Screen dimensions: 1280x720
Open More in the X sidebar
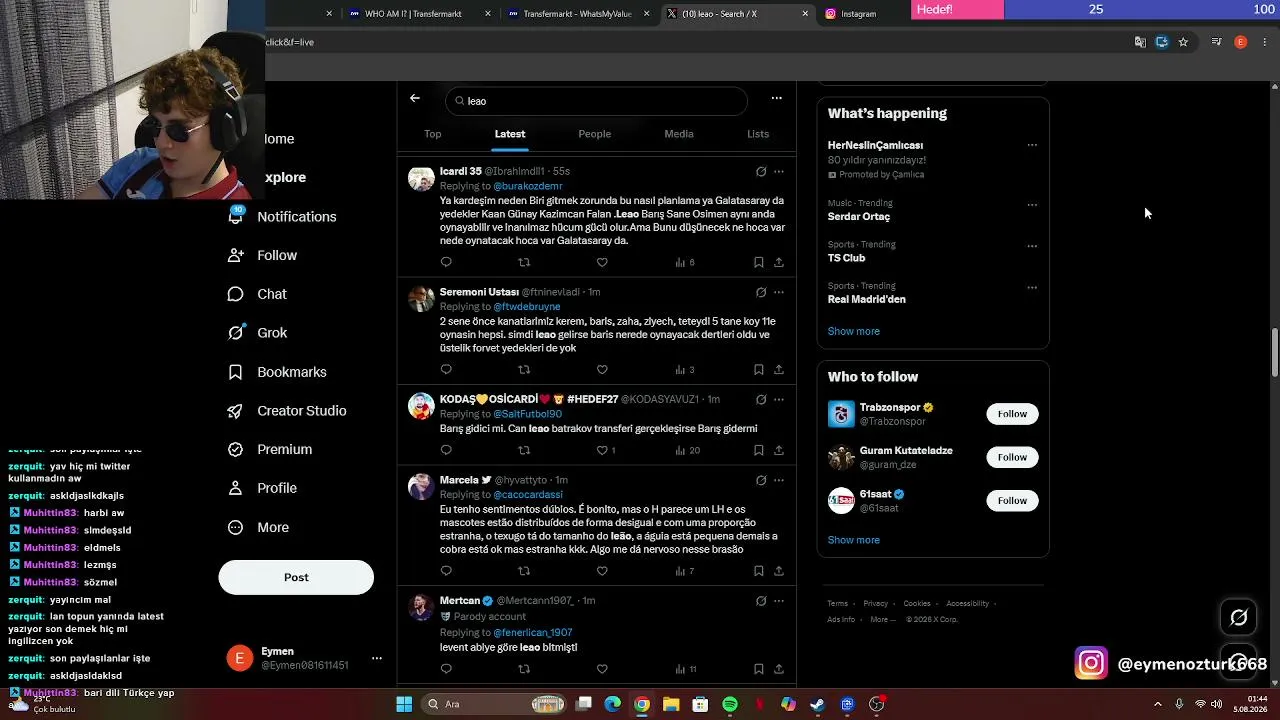(259, 527)
